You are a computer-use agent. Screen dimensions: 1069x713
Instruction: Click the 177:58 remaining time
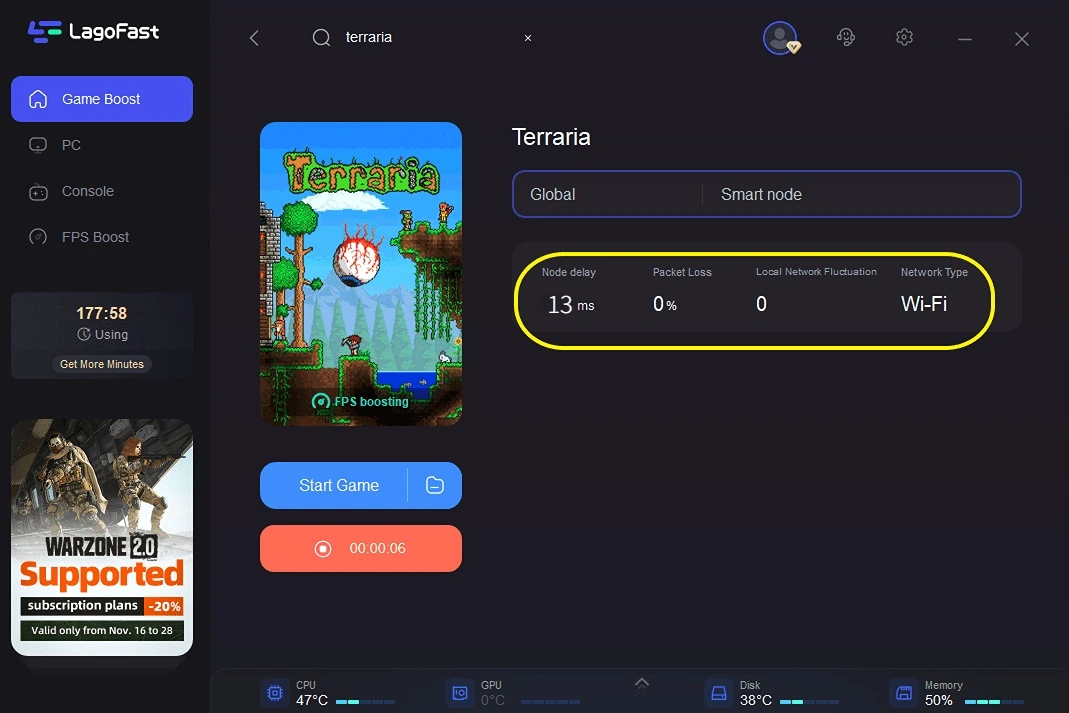(102, 314)
